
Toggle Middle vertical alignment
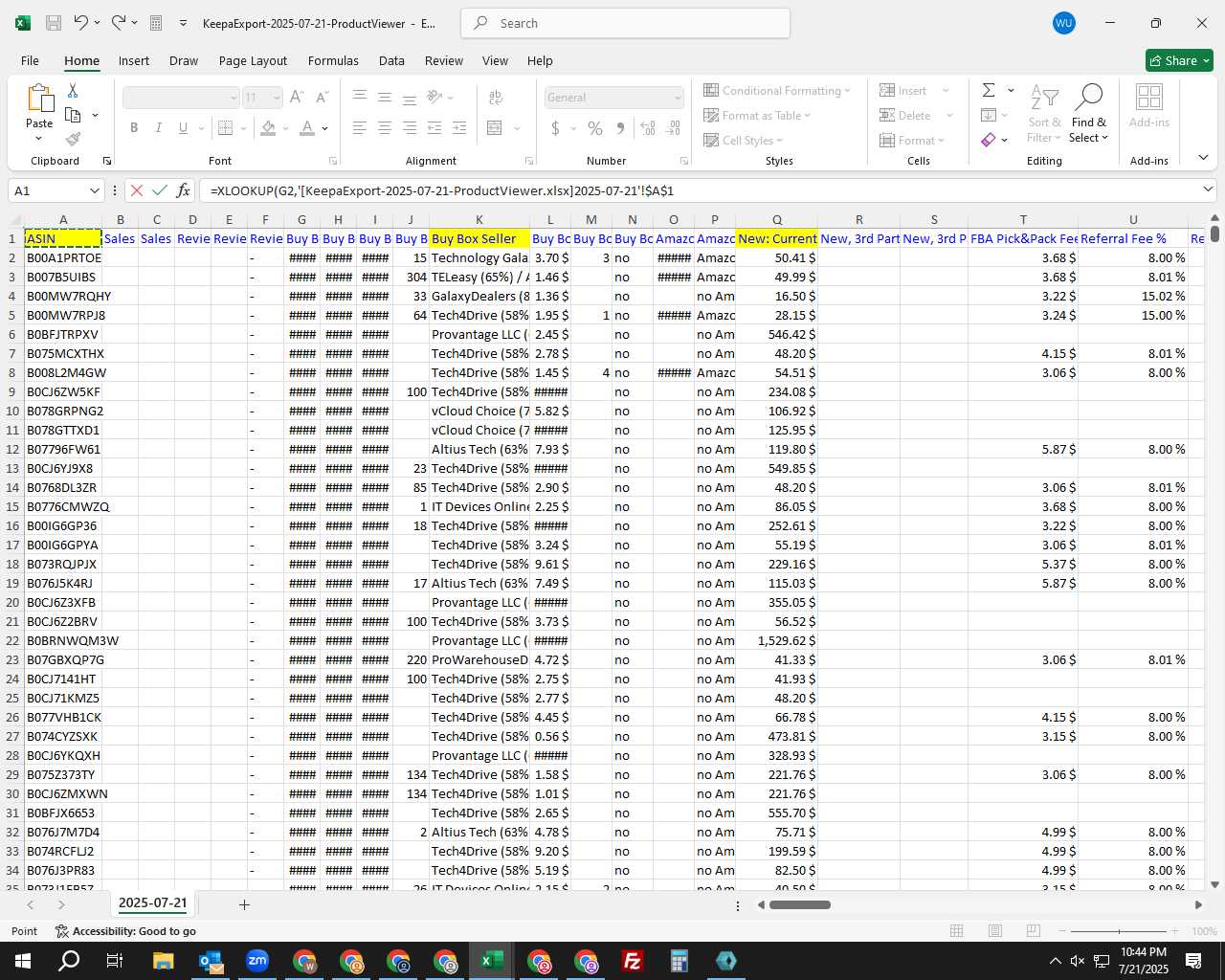click(x=384, y=98)
